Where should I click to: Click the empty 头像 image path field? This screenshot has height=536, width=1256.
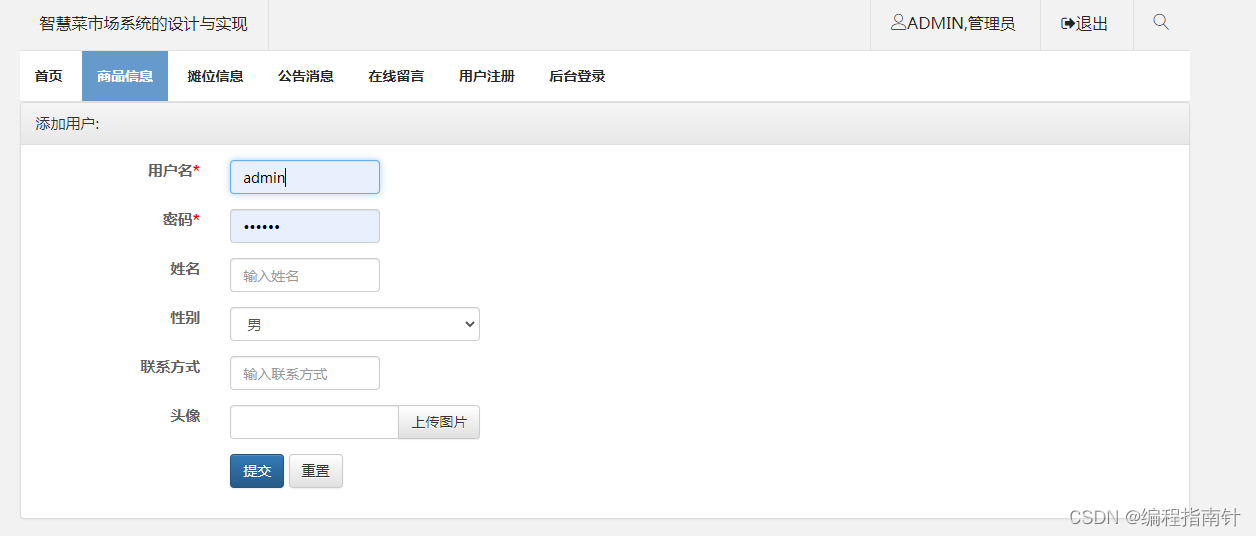tap(314, 422)
